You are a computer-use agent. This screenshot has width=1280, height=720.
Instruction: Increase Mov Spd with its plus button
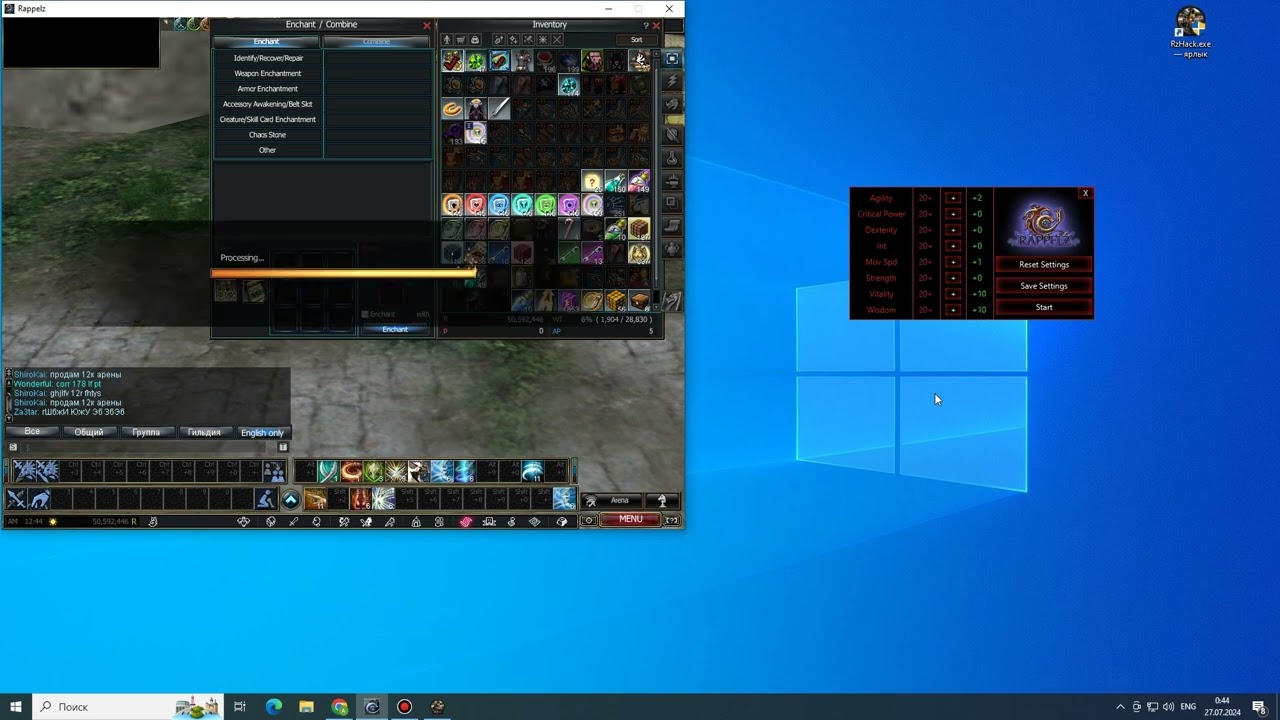[x=953, y=262]
